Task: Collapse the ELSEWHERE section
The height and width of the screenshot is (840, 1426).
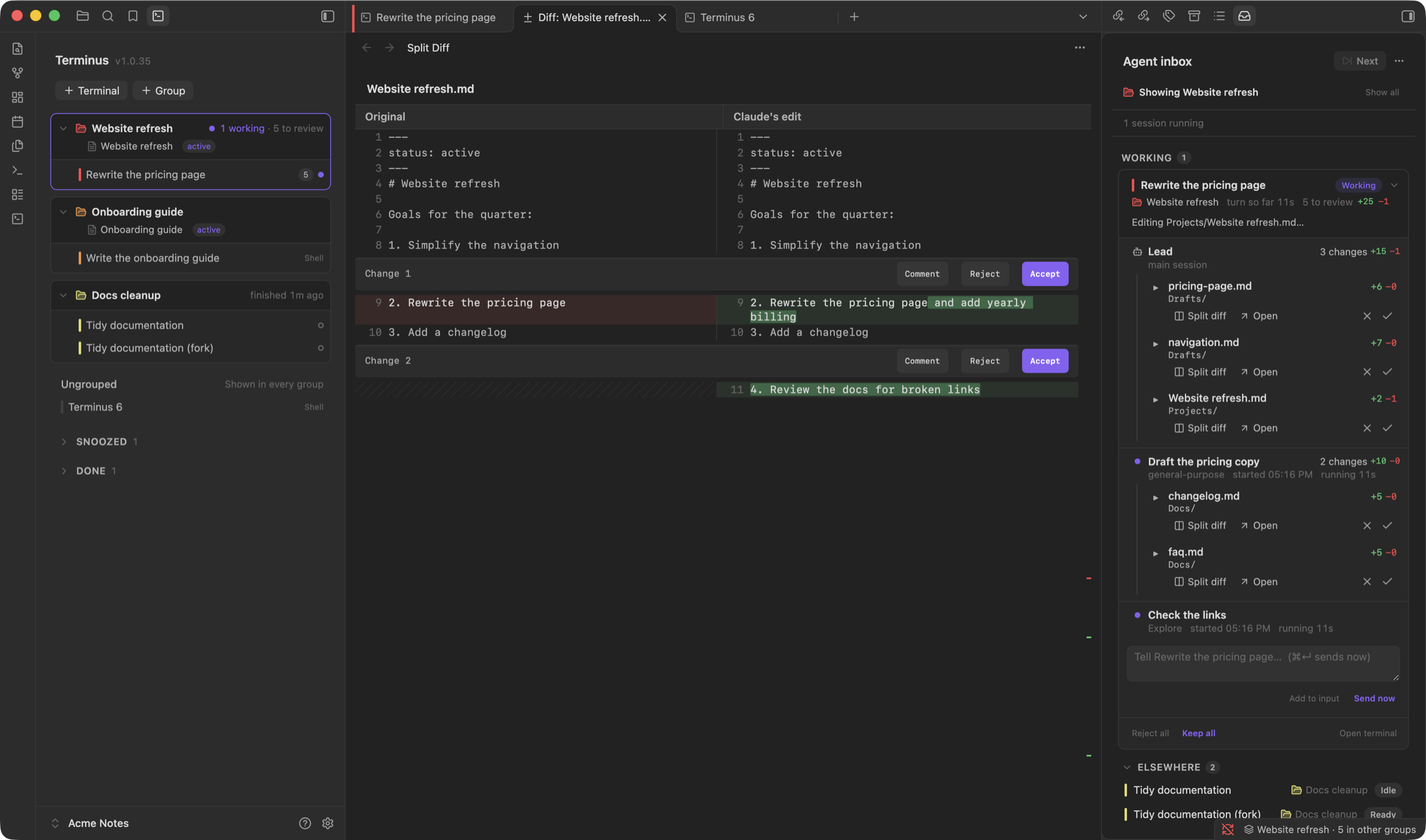Action: point(1127,767)
